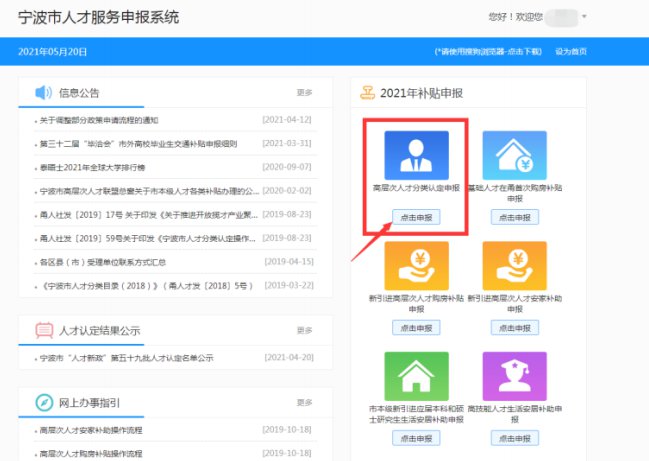Show more 网上办事指引 guides via 更多
Screen dimensions: 649x461
304,402
